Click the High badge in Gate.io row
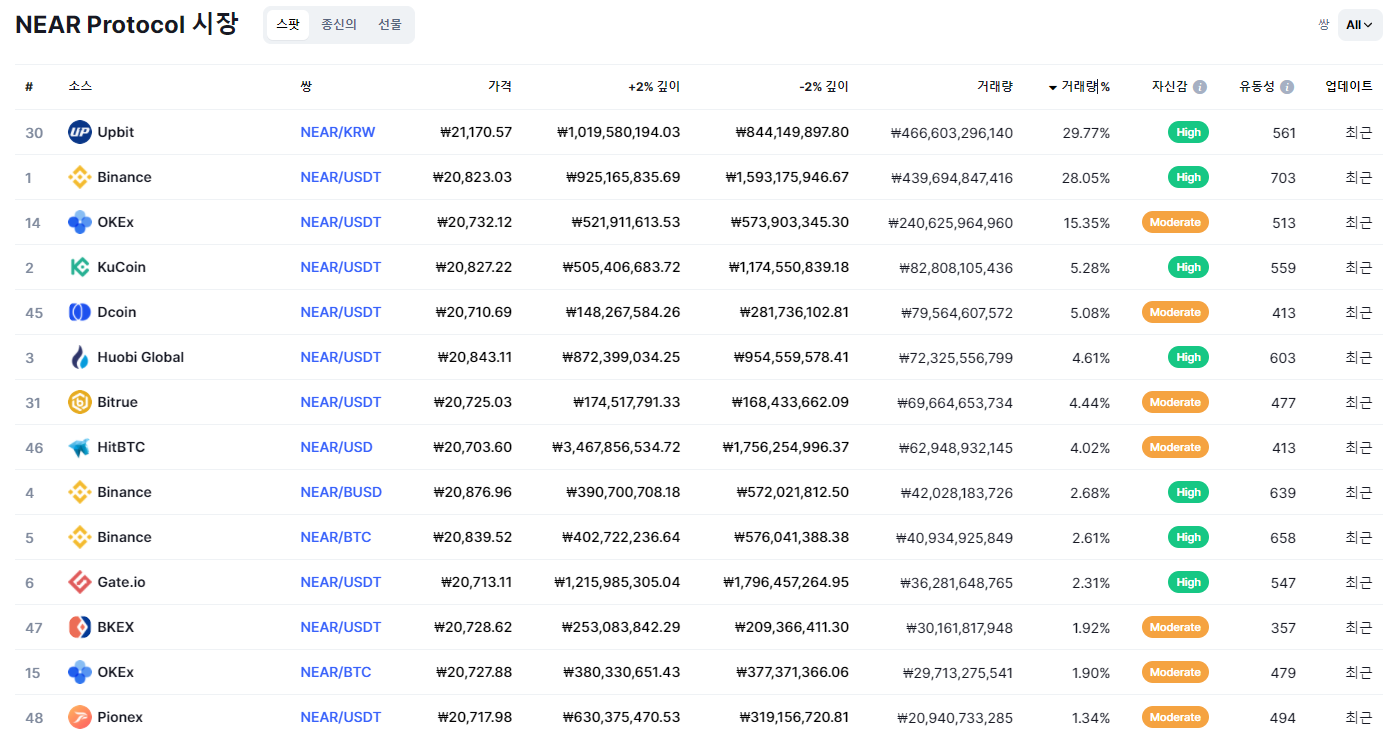 point(1188,582)
